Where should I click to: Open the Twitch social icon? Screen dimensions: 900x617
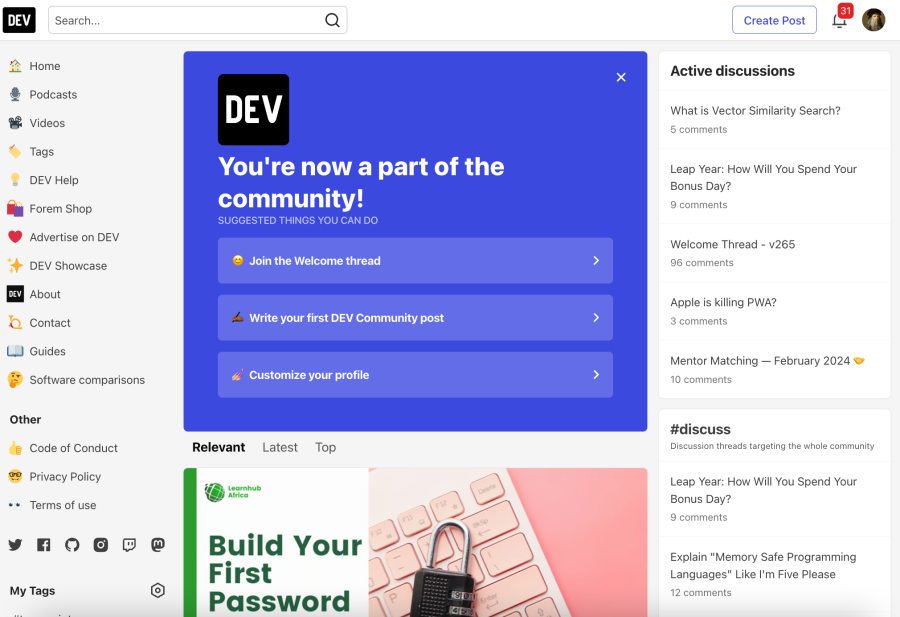pos(129,545)
